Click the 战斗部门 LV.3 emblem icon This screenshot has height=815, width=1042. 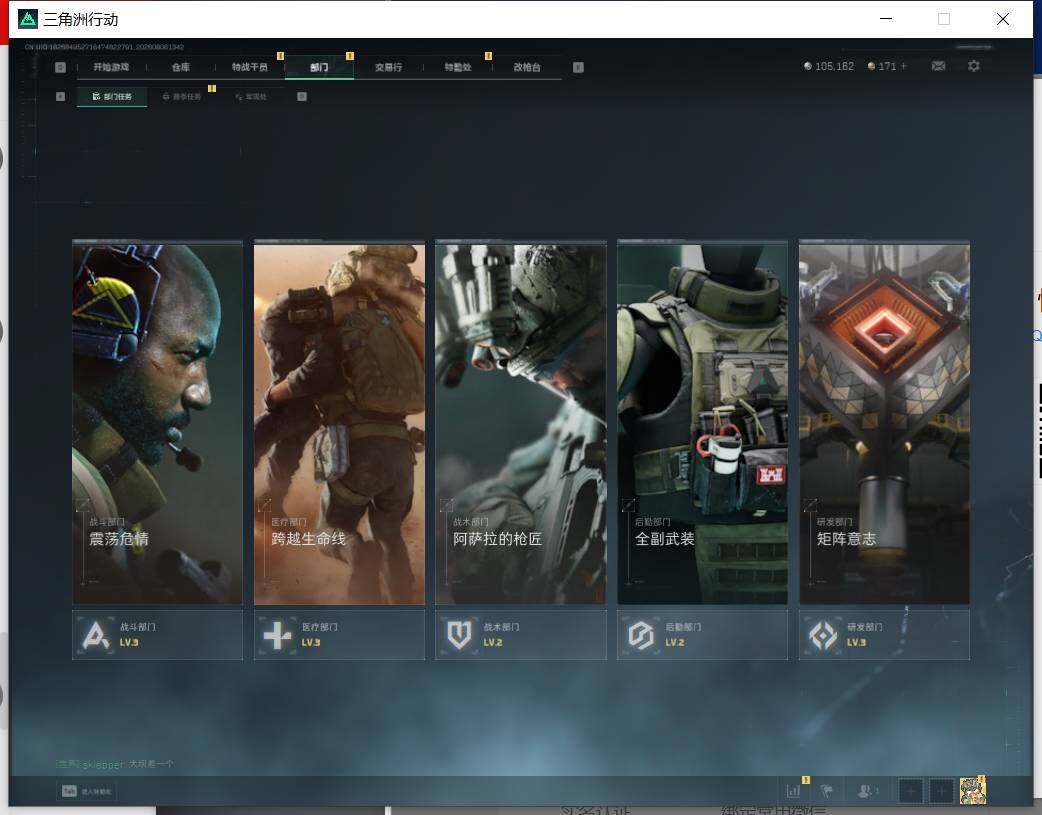(x=96, y=635)
